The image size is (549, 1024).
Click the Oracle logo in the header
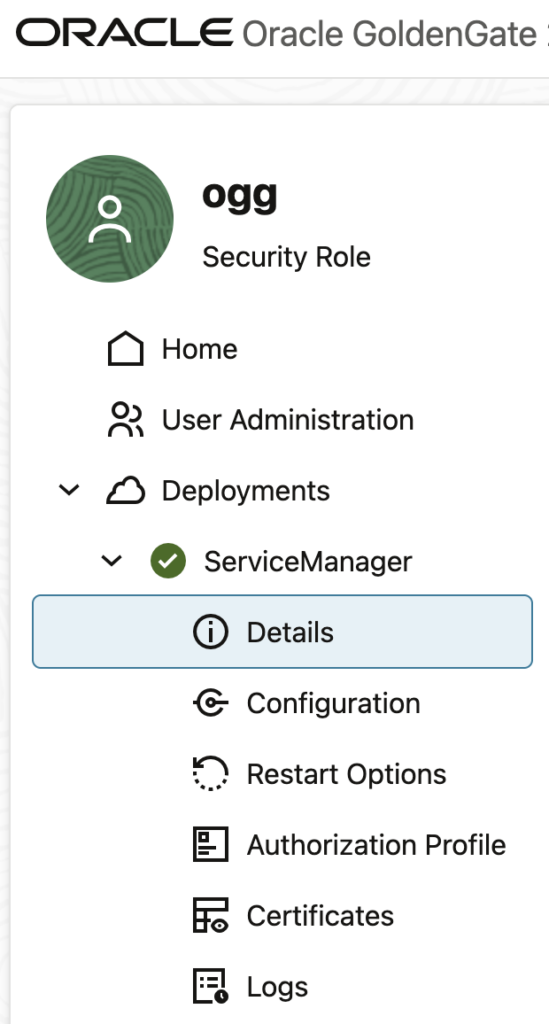pyautogui.click(x=125, y=33)
